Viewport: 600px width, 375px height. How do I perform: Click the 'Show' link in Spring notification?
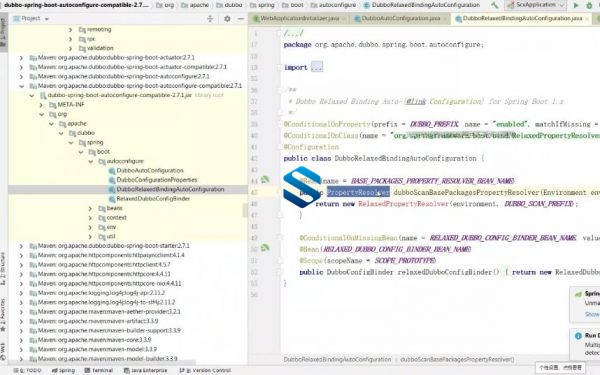pyautogui.click(x=592, y=314)
